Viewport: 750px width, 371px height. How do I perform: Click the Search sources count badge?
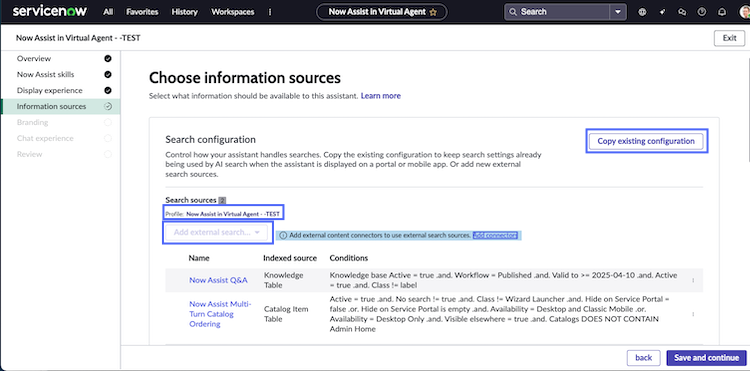pyautogui.click(x=222, y=200)
